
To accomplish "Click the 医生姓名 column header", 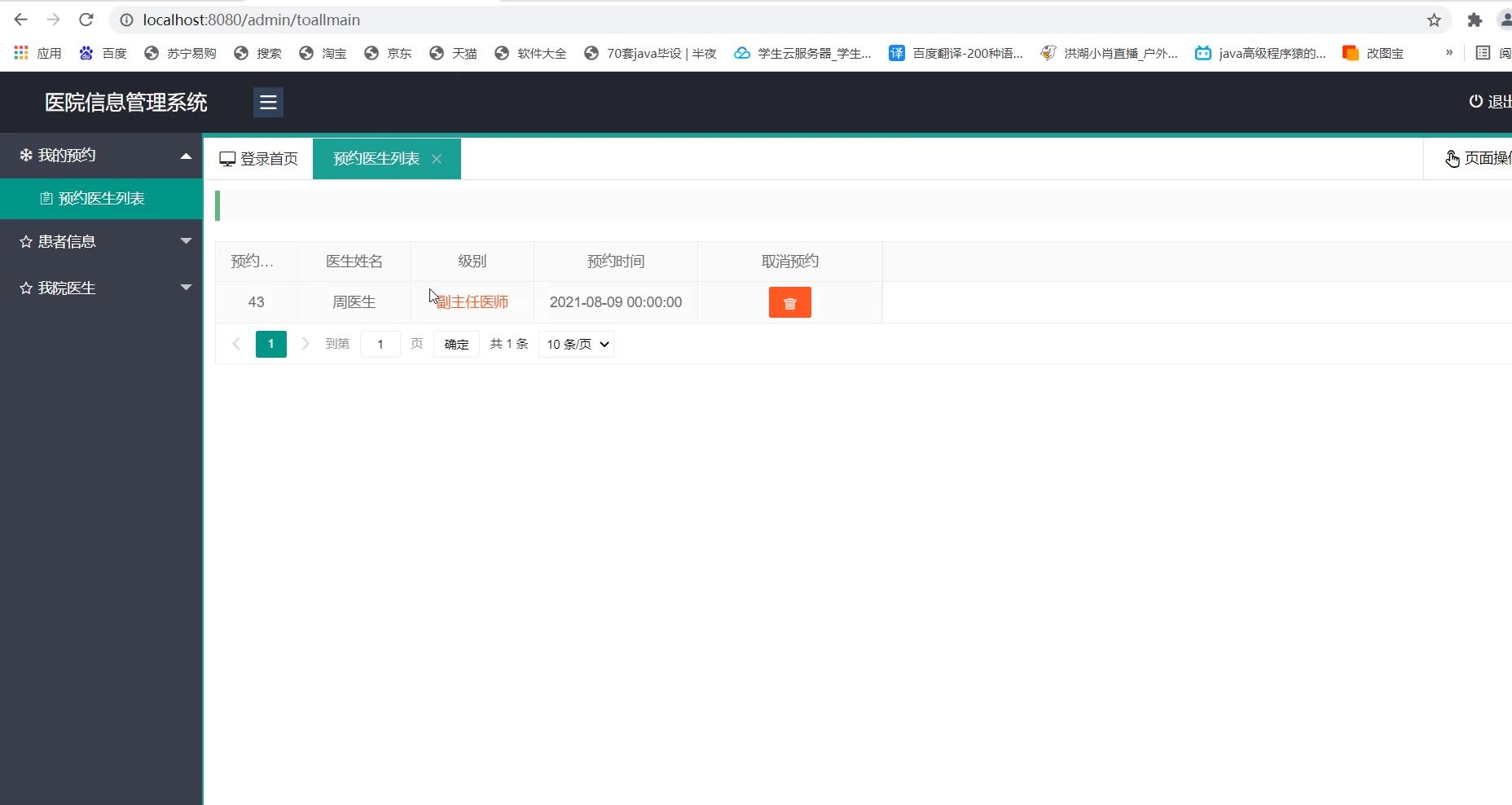I will tap(354, 262).
